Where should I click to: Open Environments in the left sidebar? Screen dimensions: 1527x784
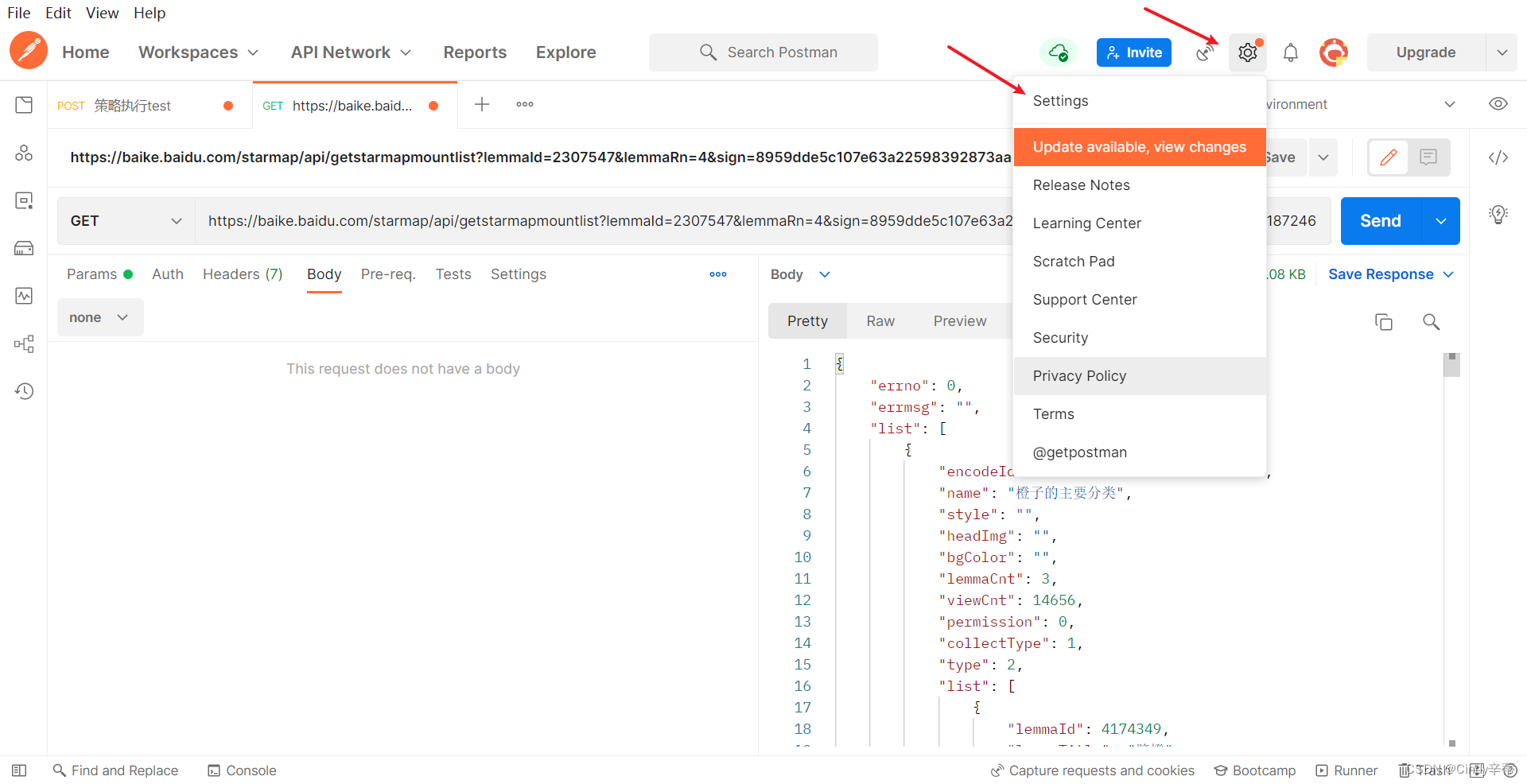pyautogui.click(x=24, y=200)
